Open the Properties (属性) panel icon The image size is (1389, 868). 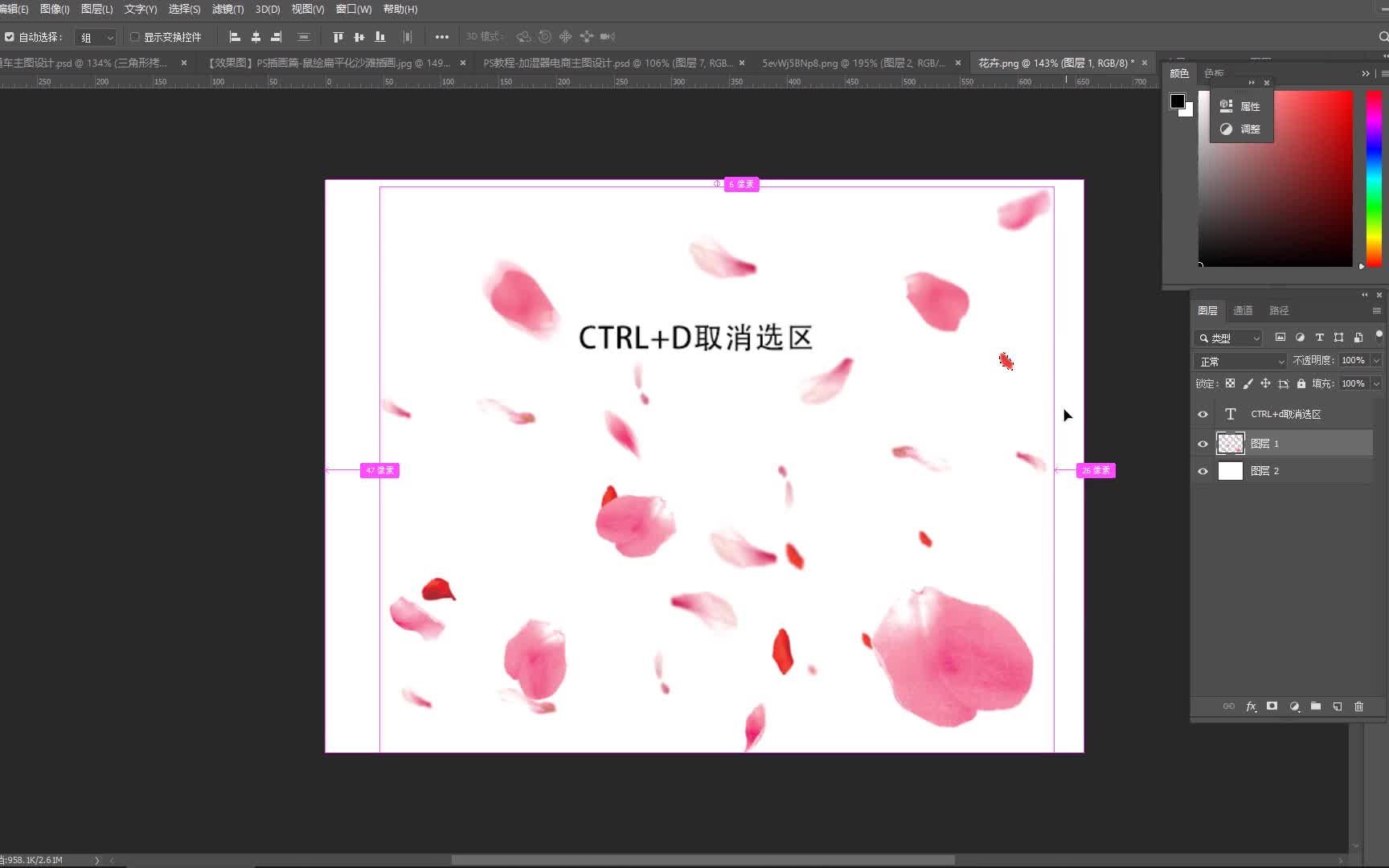click(1226, 106)
